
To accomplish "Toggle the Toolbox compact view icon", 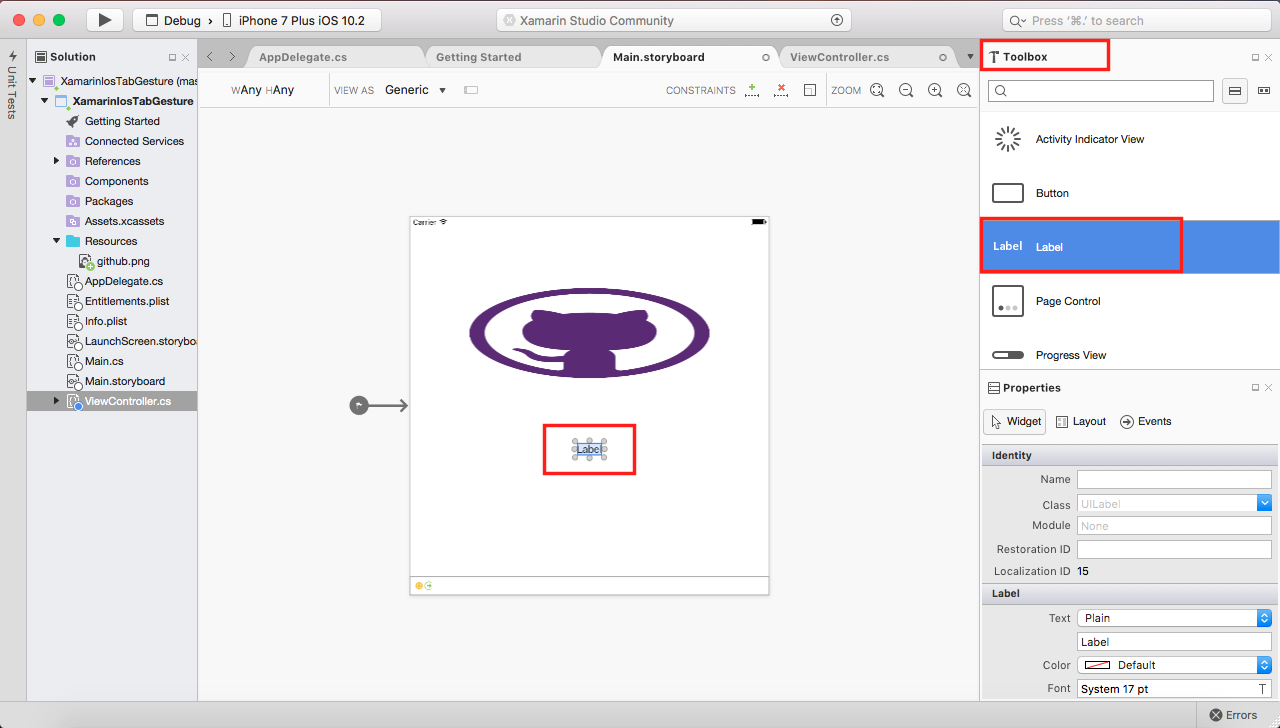I will 1264,90.
